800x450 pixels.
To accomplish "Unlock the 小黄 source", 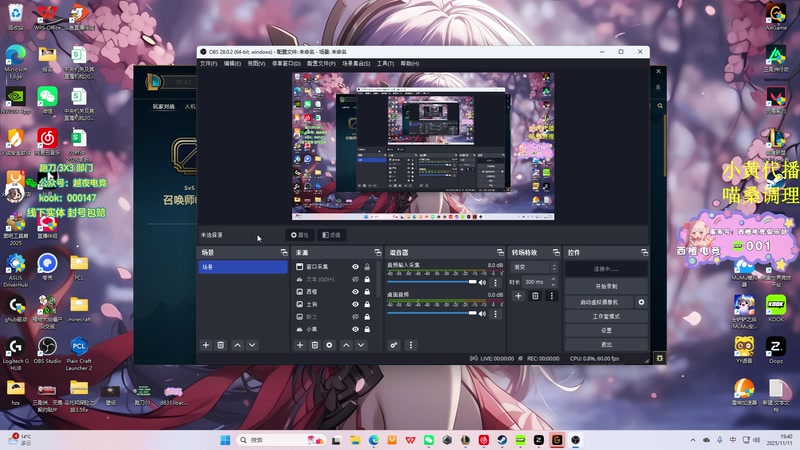I will tap(367, 330).
